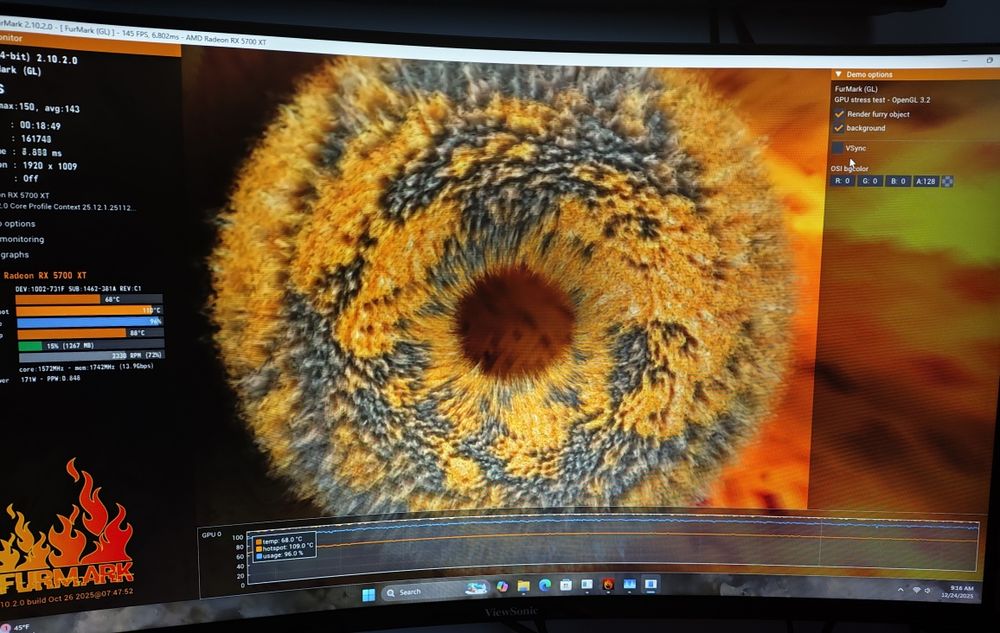Click the core:1572MHz clock readout text
Viewport: 1000px width, 633px height.
point(39,368)
